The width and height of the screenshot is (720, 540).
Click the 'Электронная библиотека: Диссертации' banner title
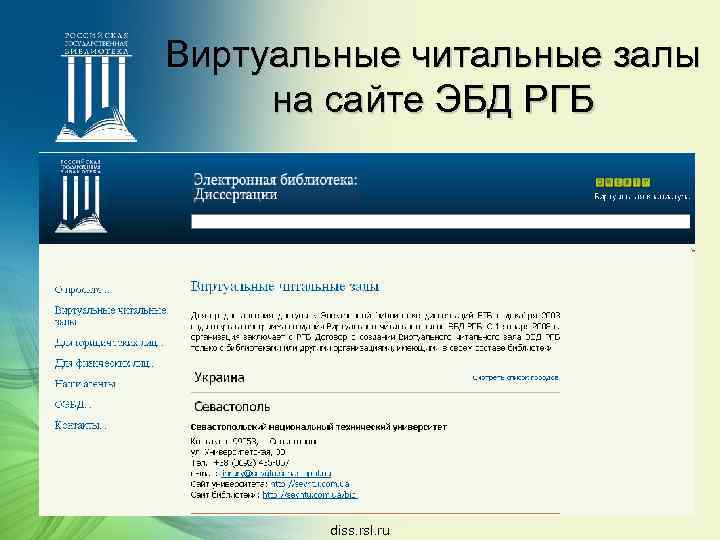[275, 187]
